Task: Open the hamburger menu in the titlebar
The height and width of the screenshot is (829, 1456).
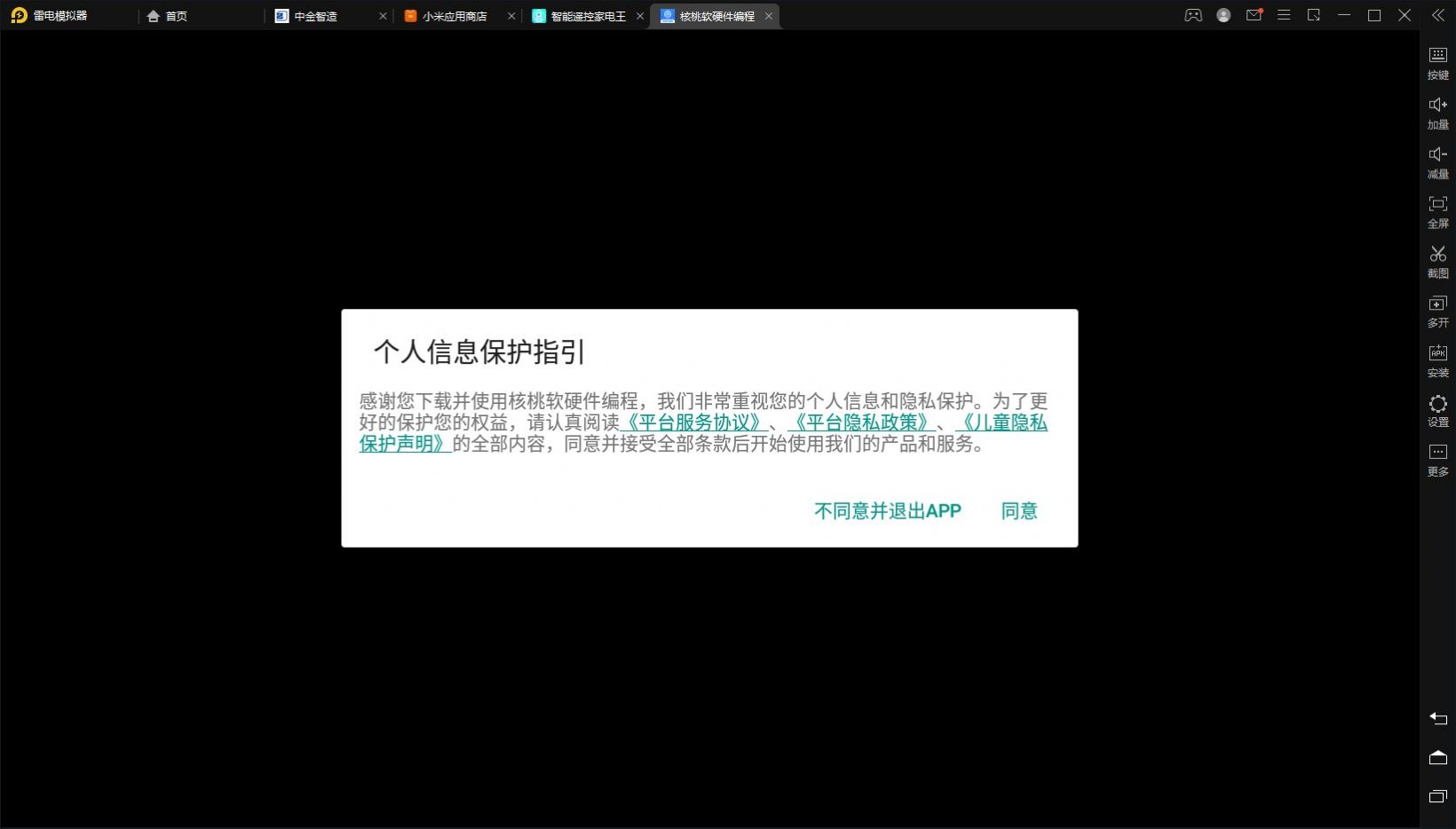Action: [1284, 15]
